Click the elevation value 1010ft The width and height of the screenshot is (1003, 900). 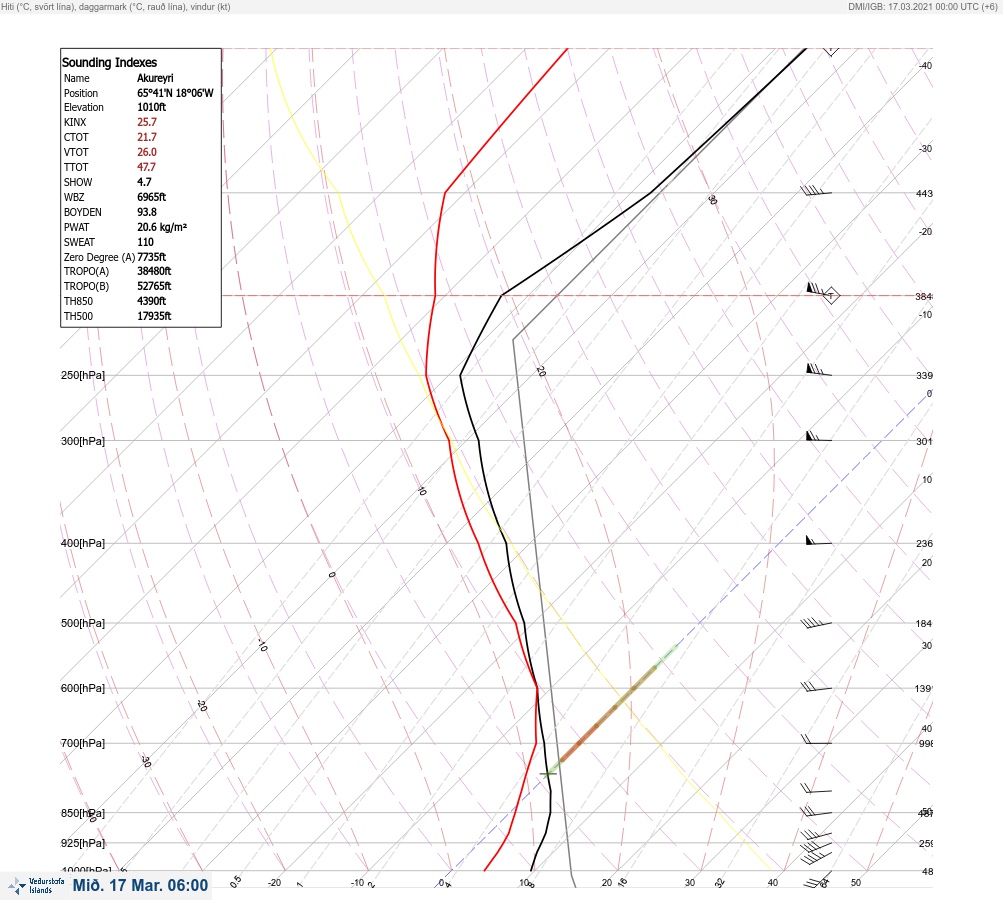pos(151,107)
